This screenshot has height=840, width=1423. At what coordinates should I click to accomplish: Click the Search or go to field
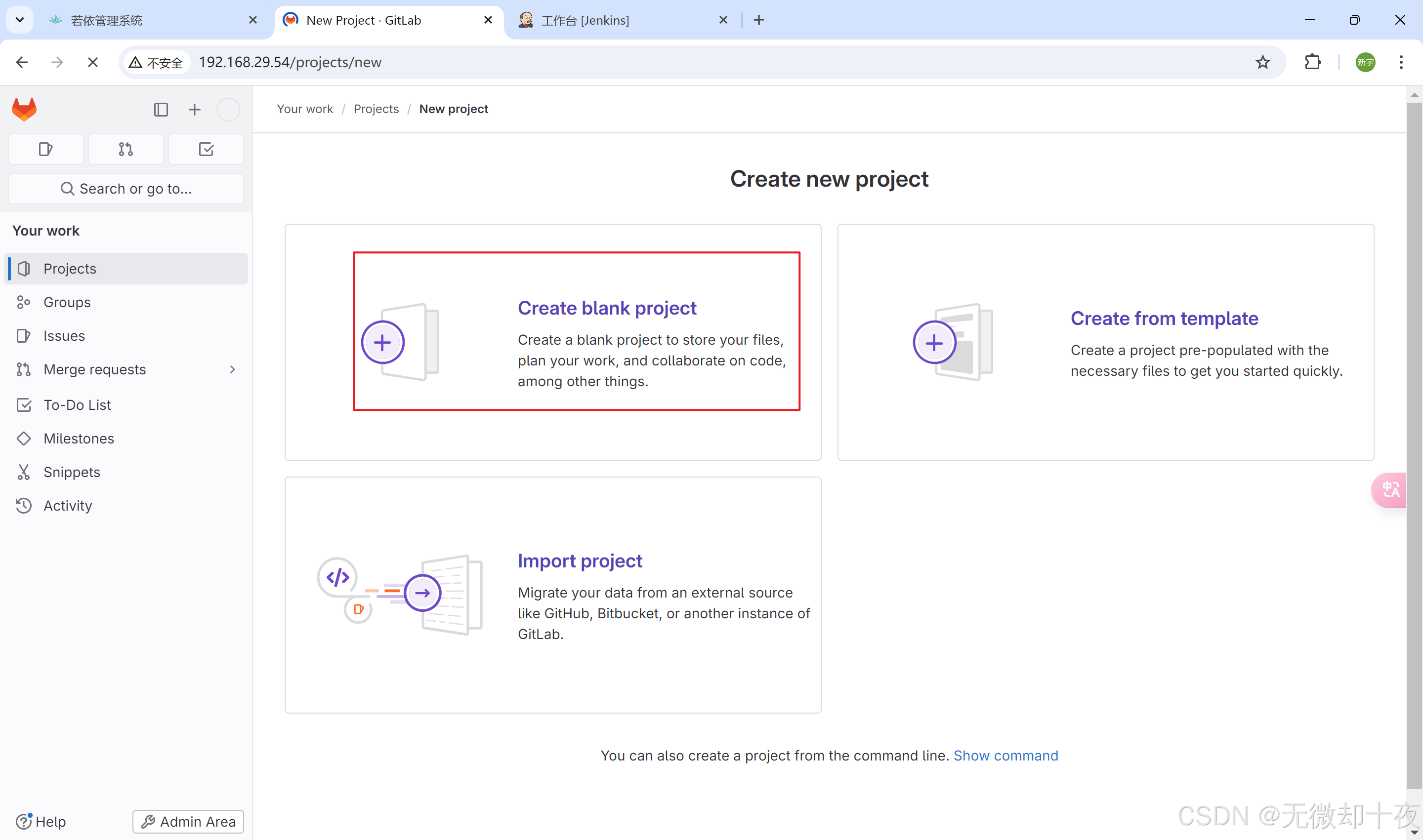point(126,189)
